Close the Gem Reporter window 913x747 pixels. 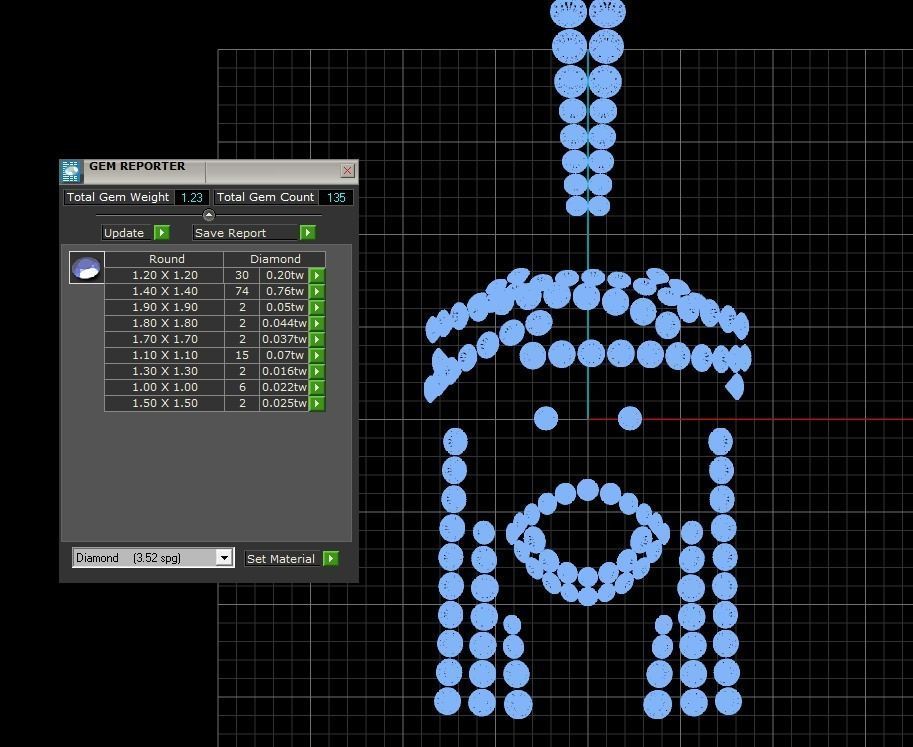pos(347,170)
